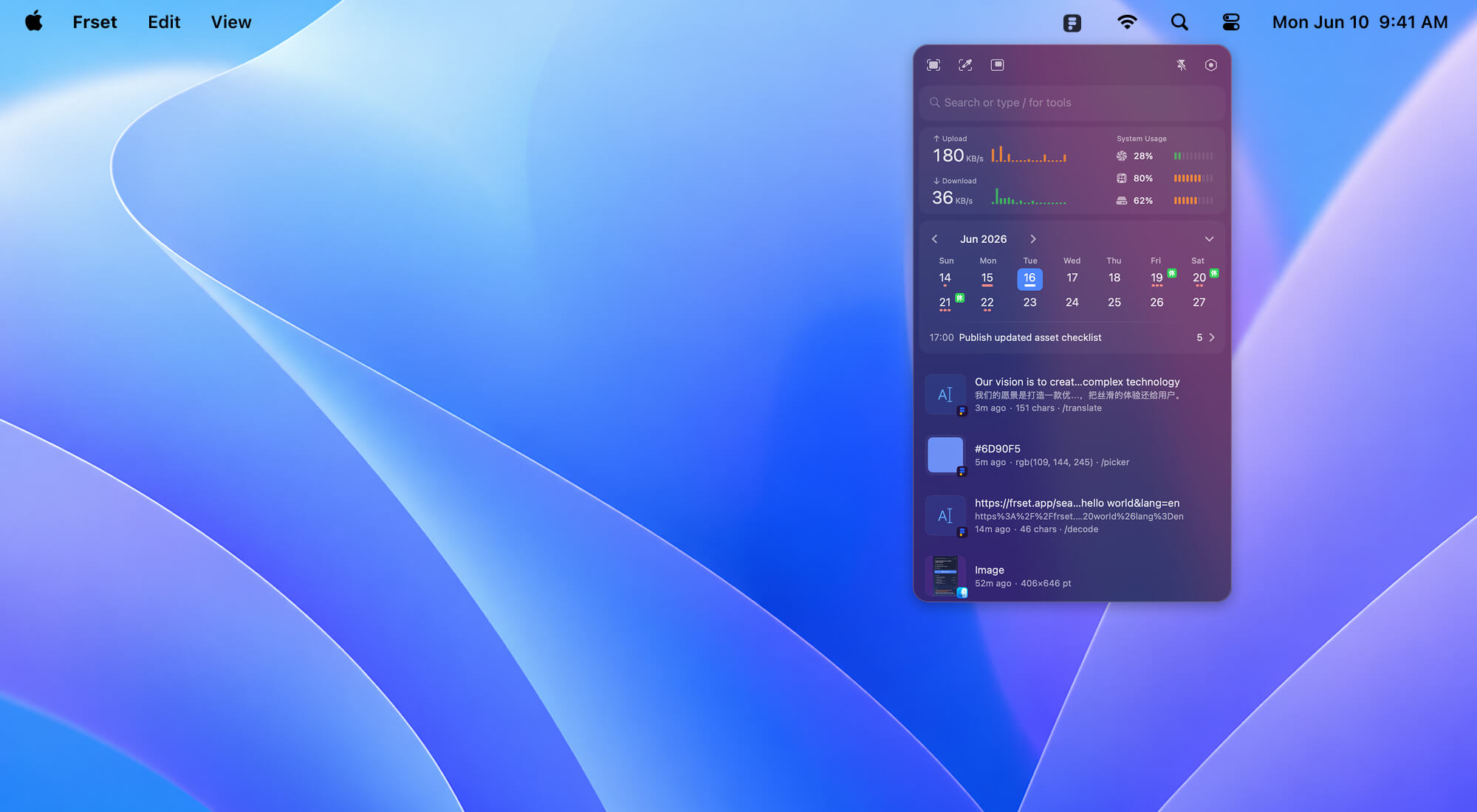The height and width of the screenshot is (812, 1477).
Task: Open the Edit menu
Action: click(x=164, y=22)
